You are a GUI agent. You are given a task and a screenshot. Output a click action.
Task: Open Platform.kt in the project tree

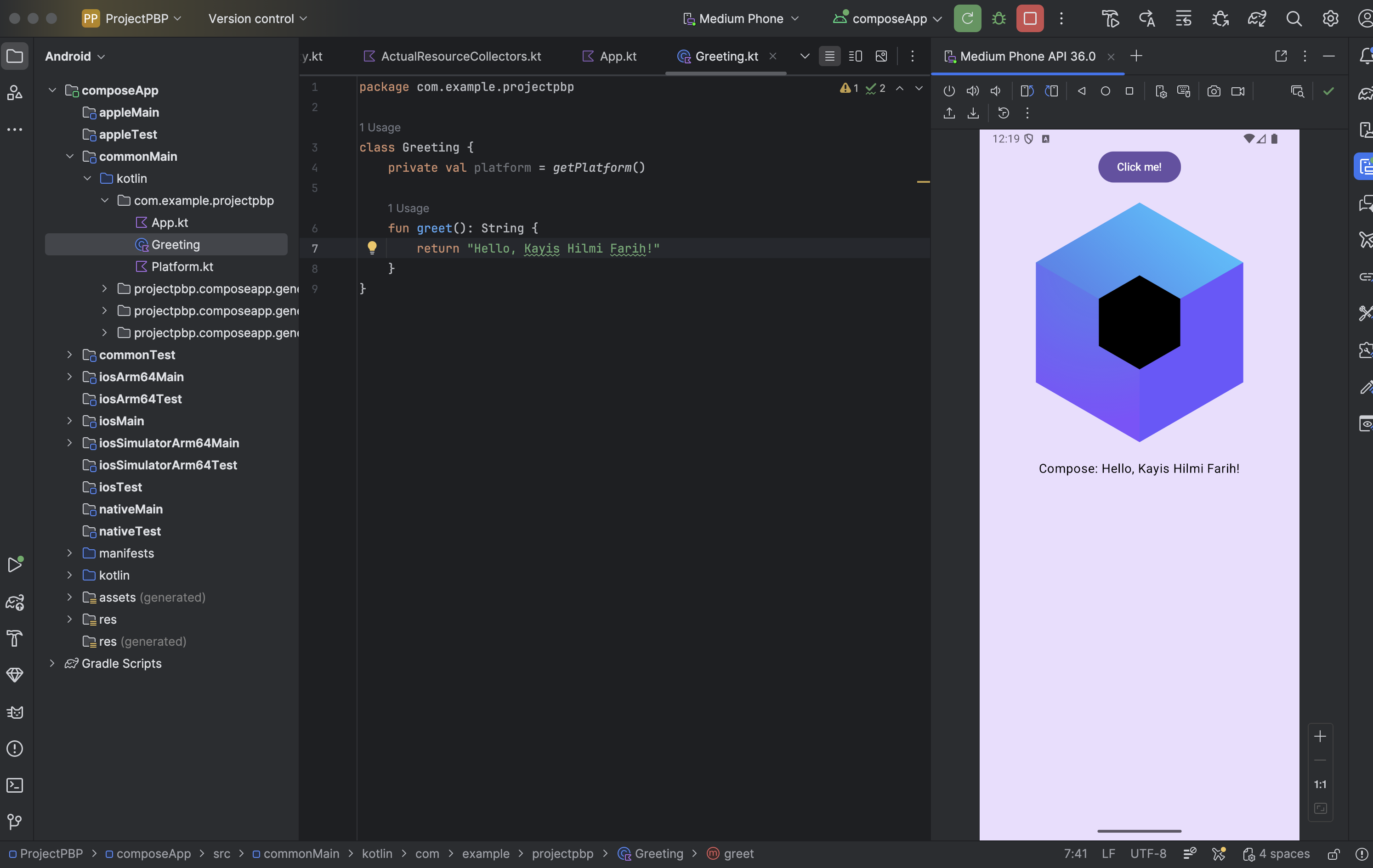[182, 267]
